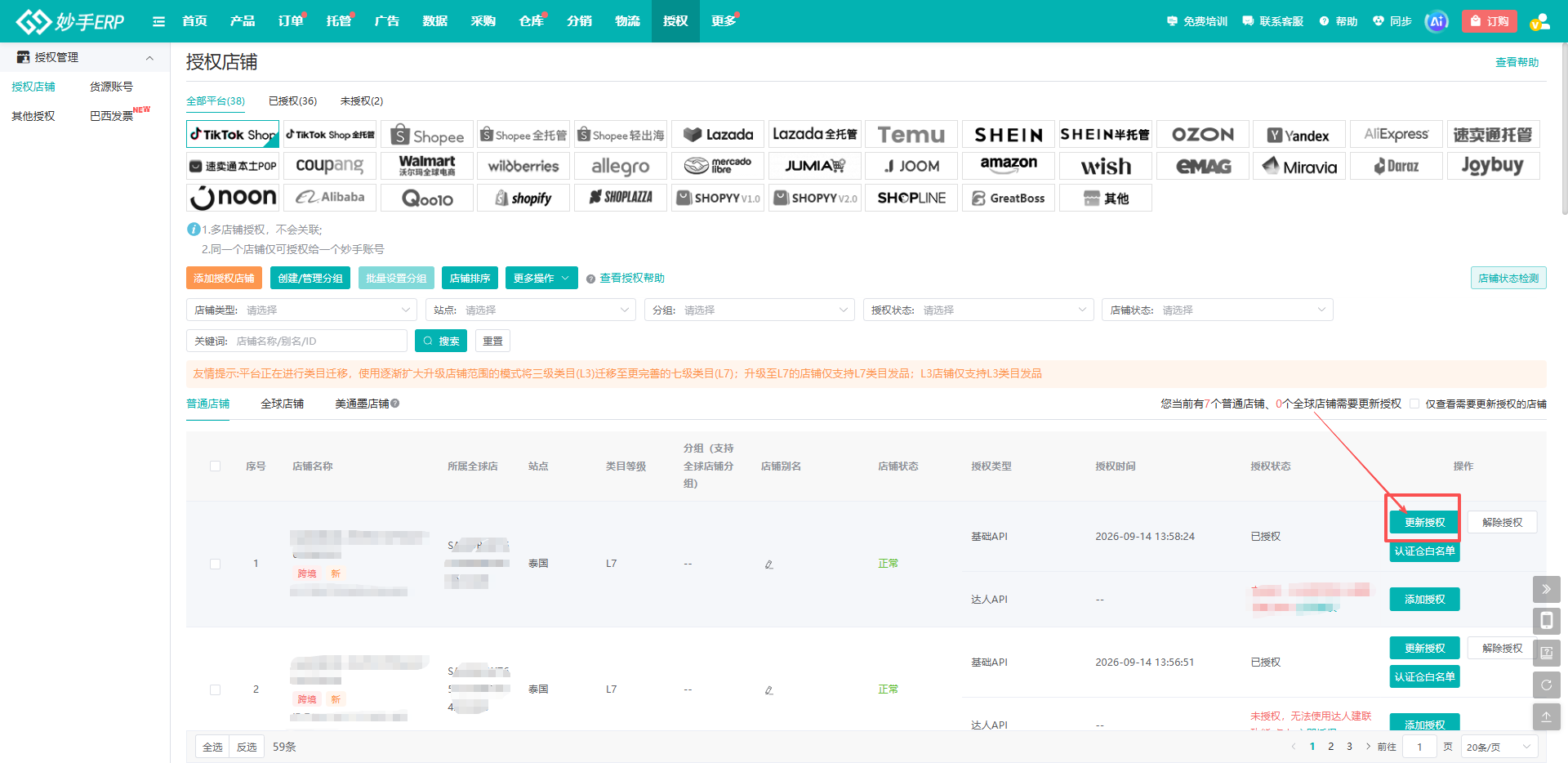Click the 添加授权店铺 button
This screenshot has width=1568, height=763.
pos(224,278)
